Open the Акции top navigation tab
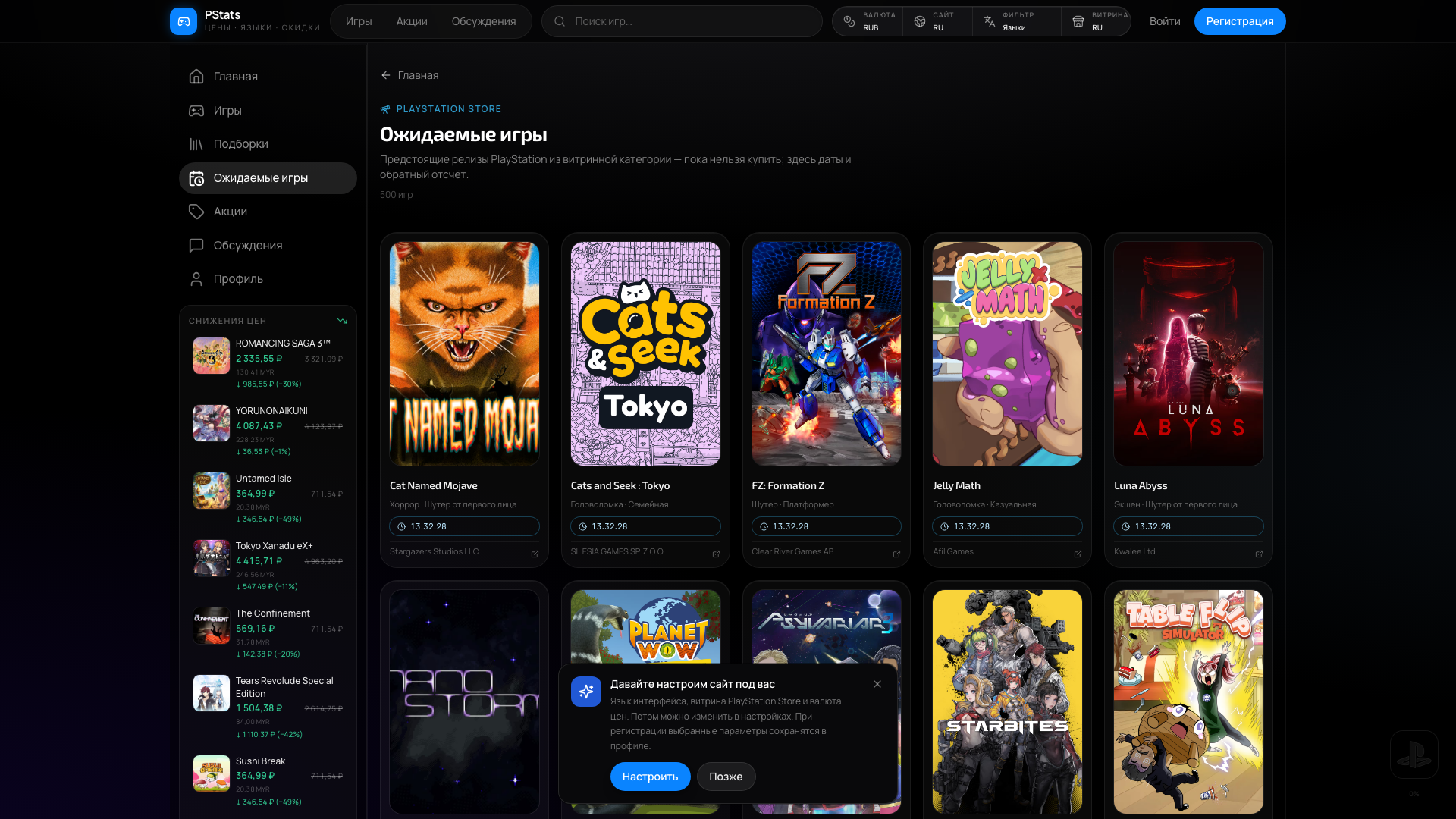The width and height of the screenshot is (1456, 819). click(412, 21)
